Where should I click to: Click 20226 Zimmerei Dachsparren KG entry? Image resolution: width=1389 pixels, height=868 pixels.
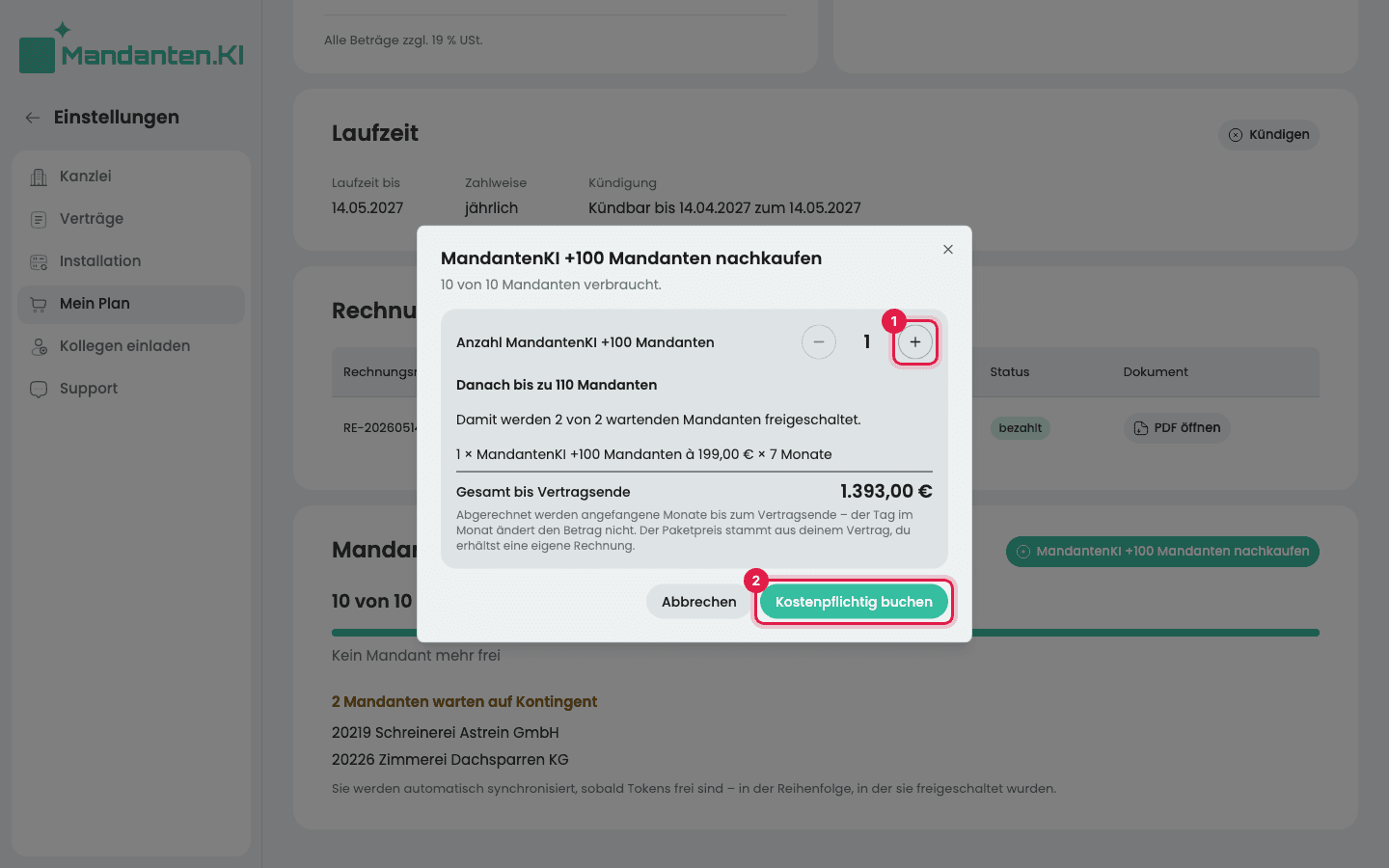(450, 760)
